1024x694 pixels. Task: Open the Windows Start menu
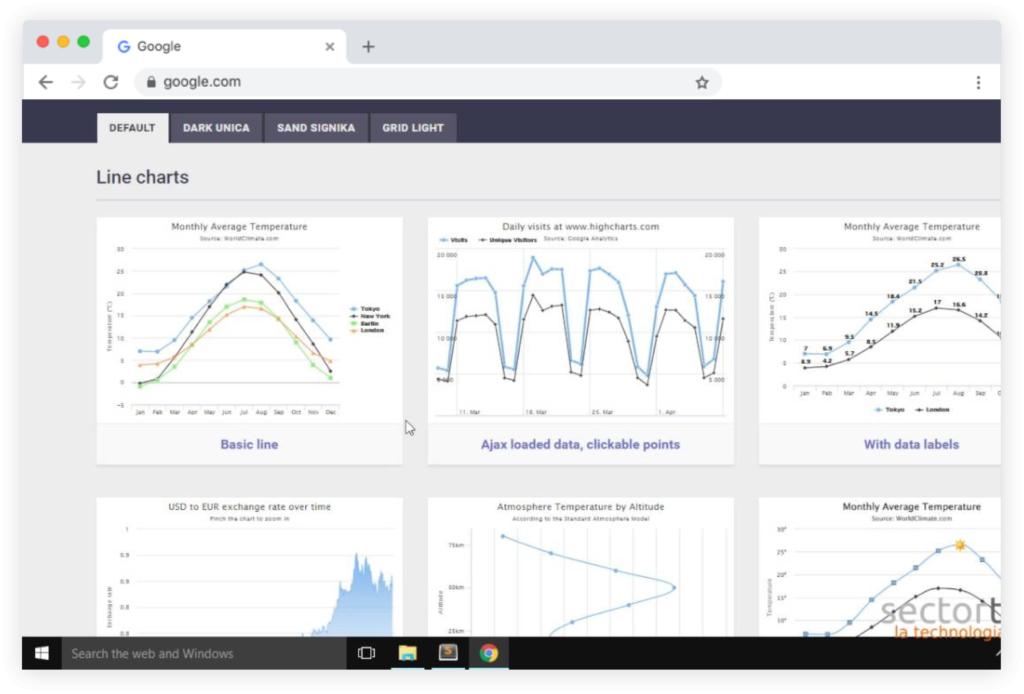click(x=42, y=653)
